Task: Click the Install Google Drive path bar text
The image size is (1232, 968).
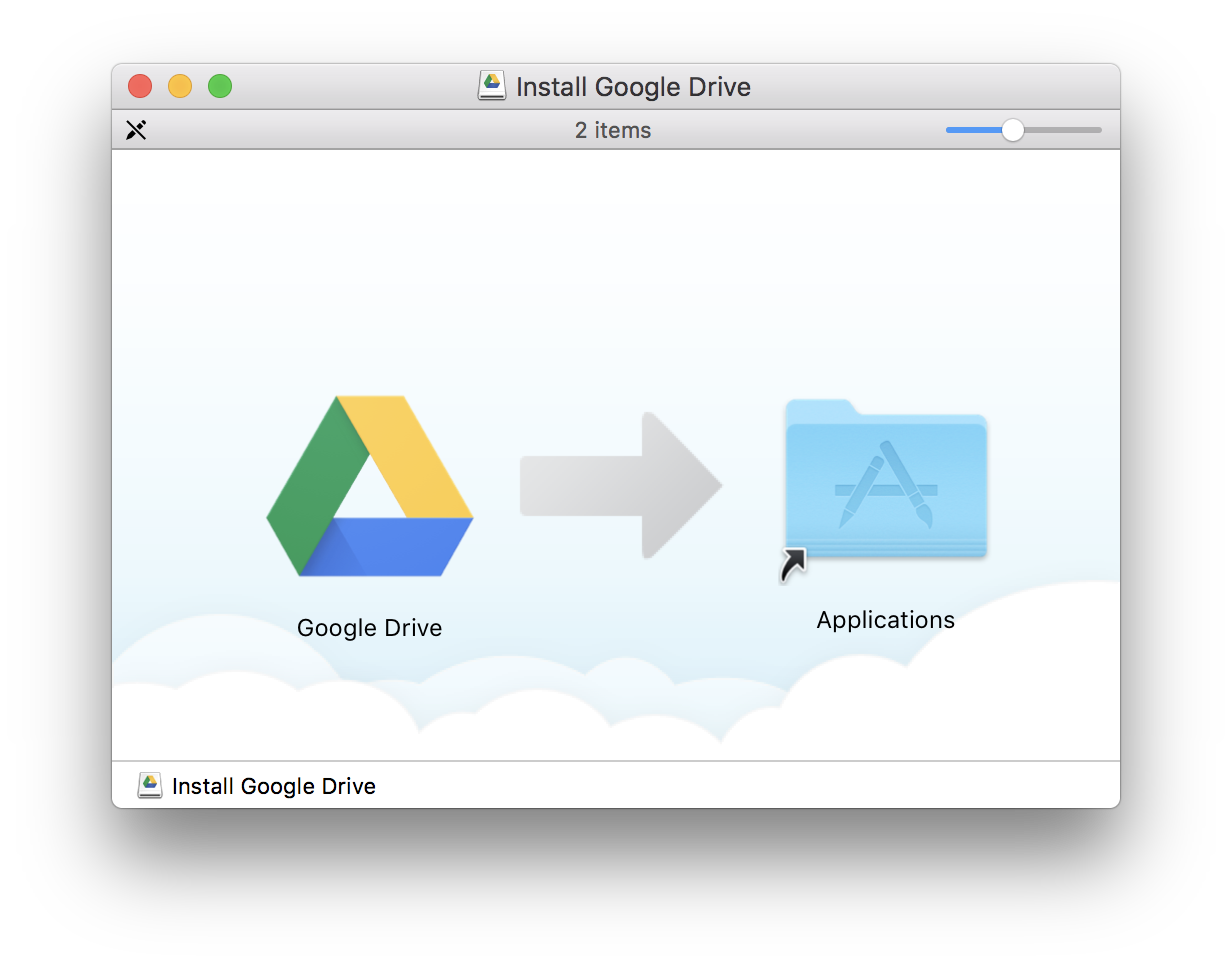Action: pos(273,786)
